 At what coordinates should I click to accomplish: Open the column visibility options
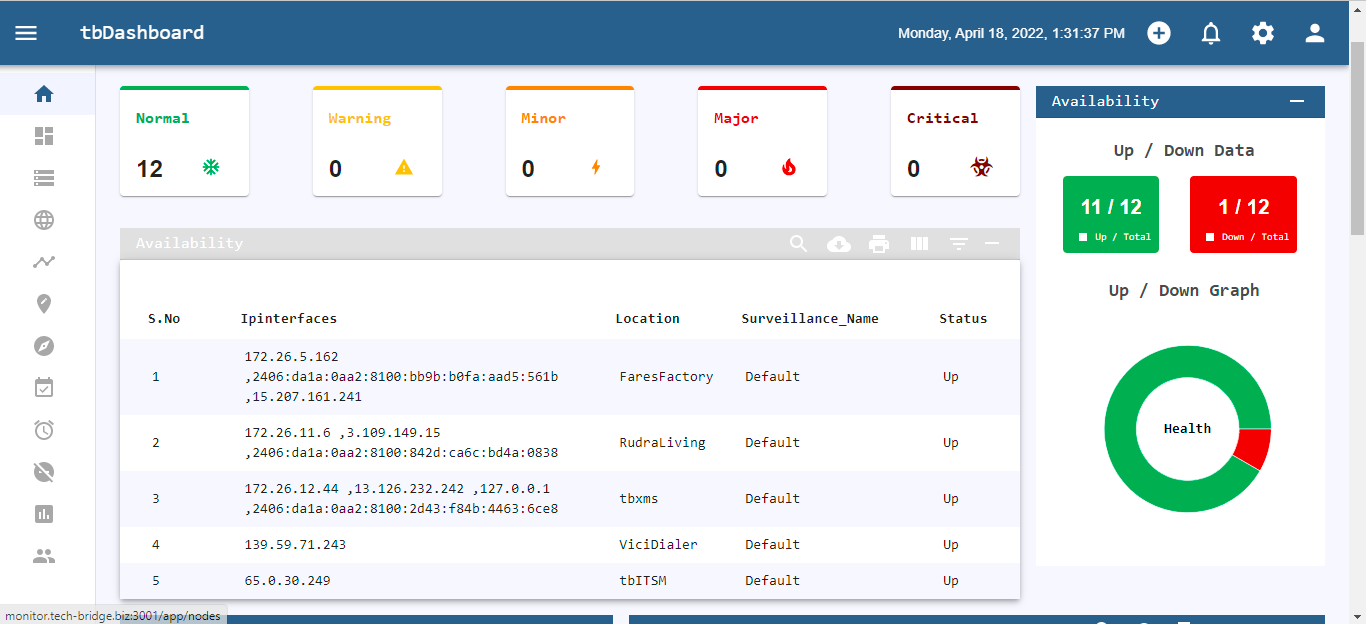(918, 243)
